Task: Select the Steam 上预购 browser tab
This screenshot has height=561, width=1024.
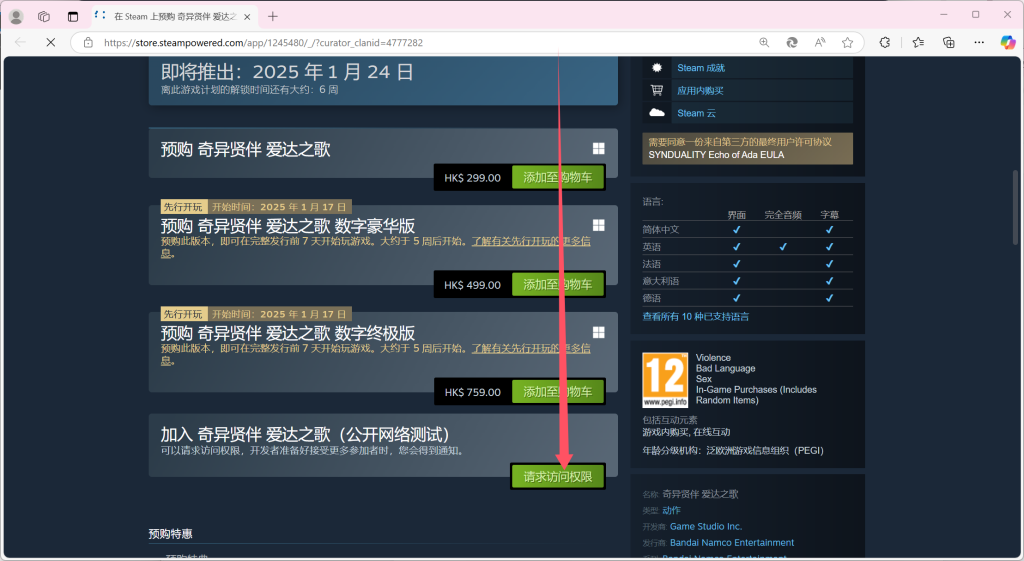Action: [174, 16]
